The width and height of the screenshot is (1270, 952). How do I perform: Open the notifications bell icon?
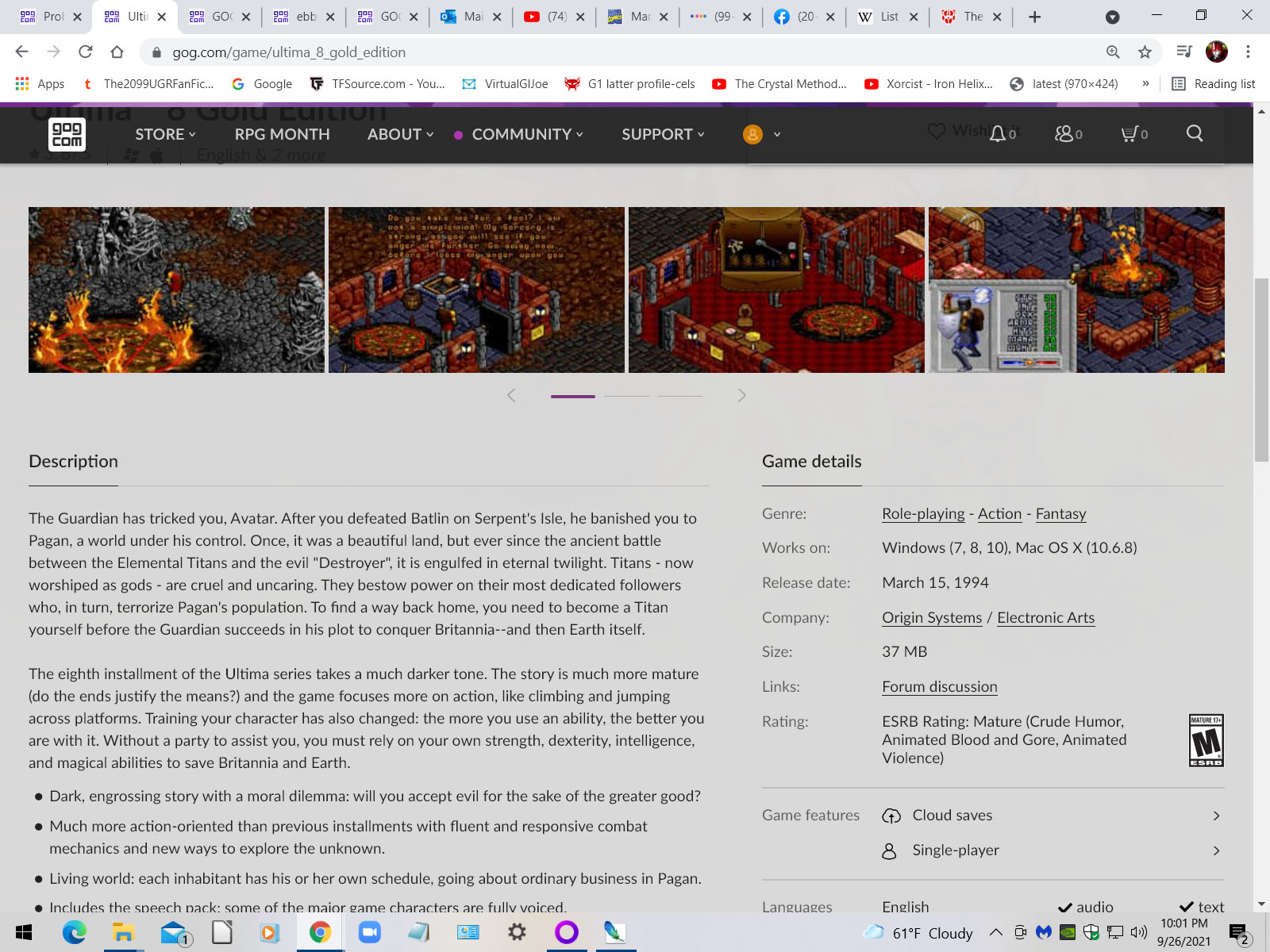[x=998, y=134]
